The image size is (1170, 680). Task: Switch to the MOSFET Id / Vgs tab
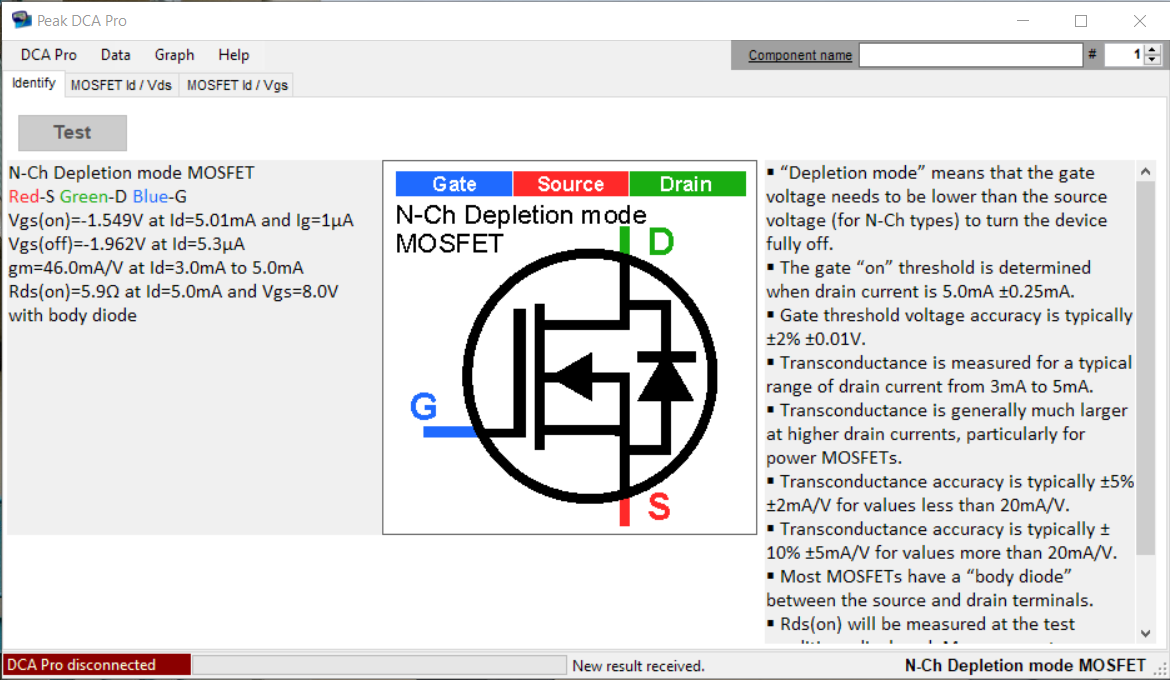[237, 85]
